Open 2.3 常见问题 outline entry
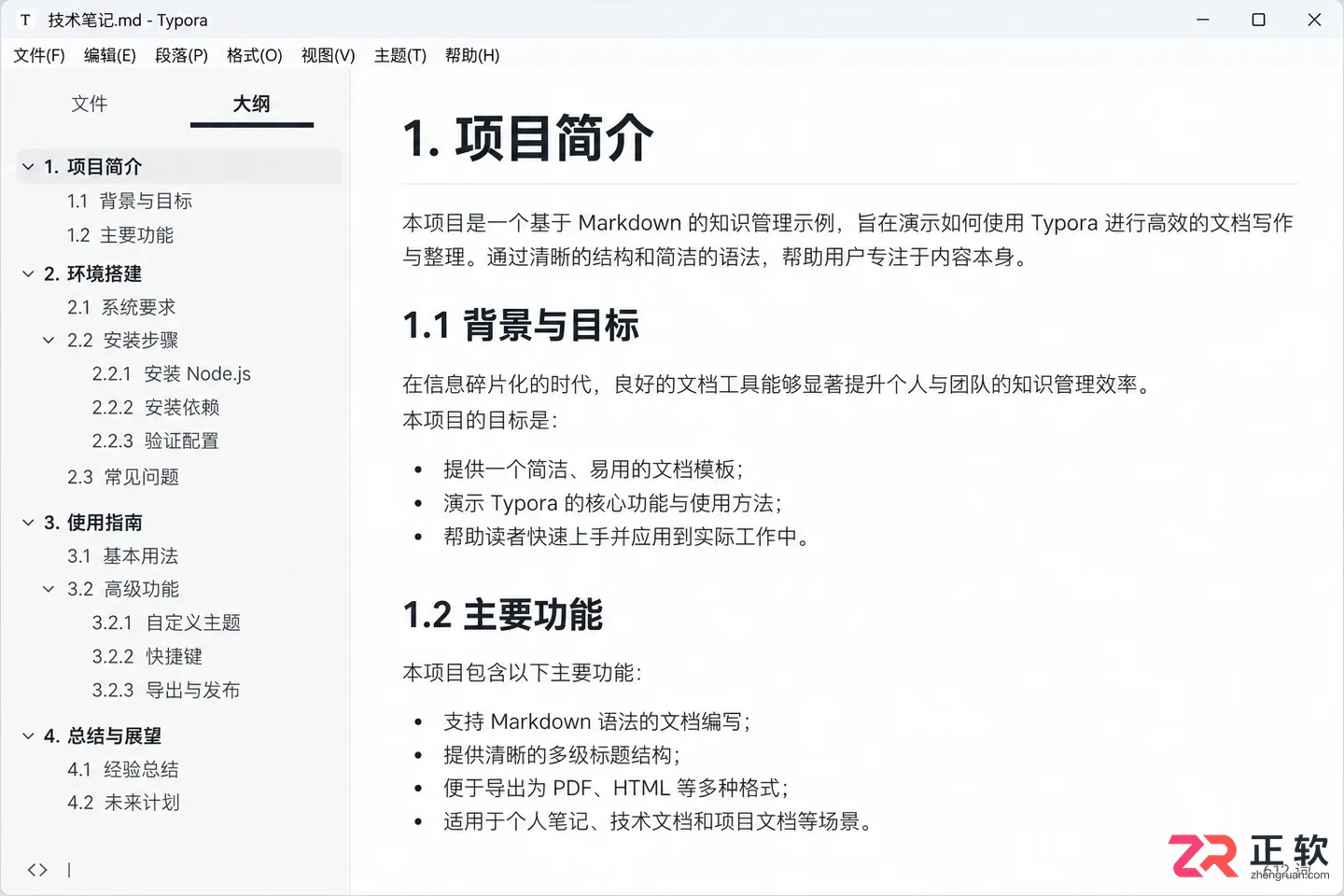This screenshot has width=1344, height=896. (x=123, y=477)
